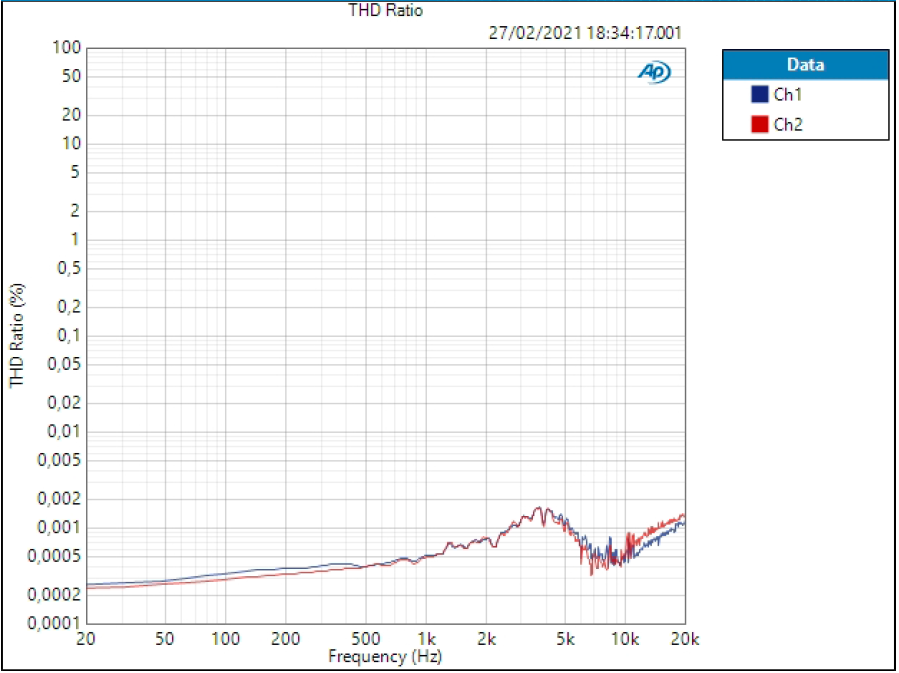Click the 10k frequency axis tick label
This screenshot has width=899, height=673.
624,639
